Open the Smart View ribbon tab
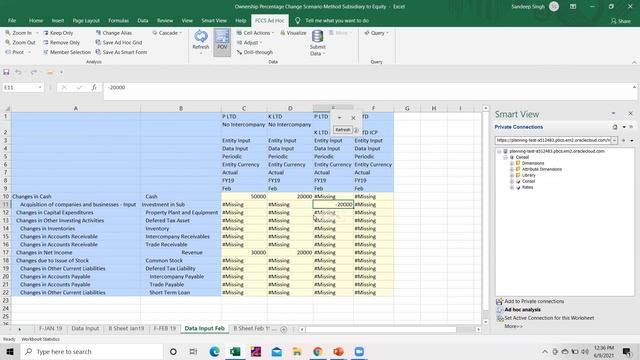The width and height of the screenshot is (640, 360). pos(214,20)
